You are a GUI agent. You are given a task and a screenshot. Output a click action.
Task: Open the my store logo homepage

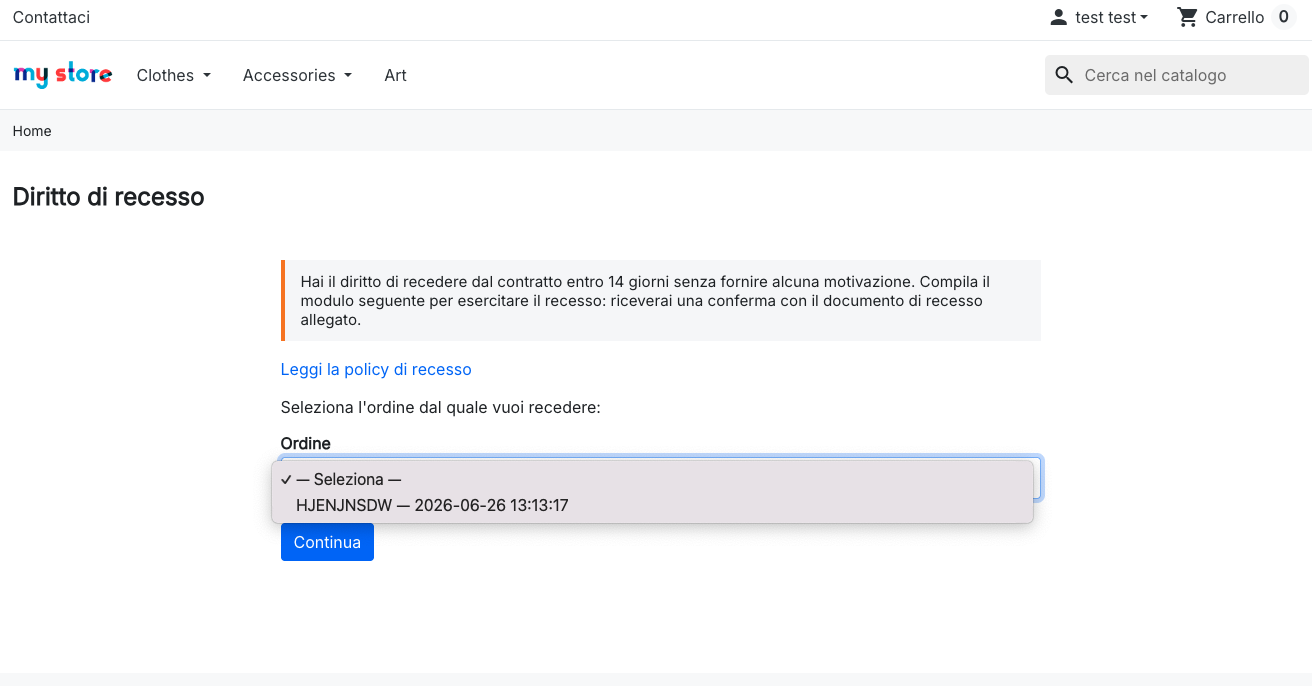[63, 75]
